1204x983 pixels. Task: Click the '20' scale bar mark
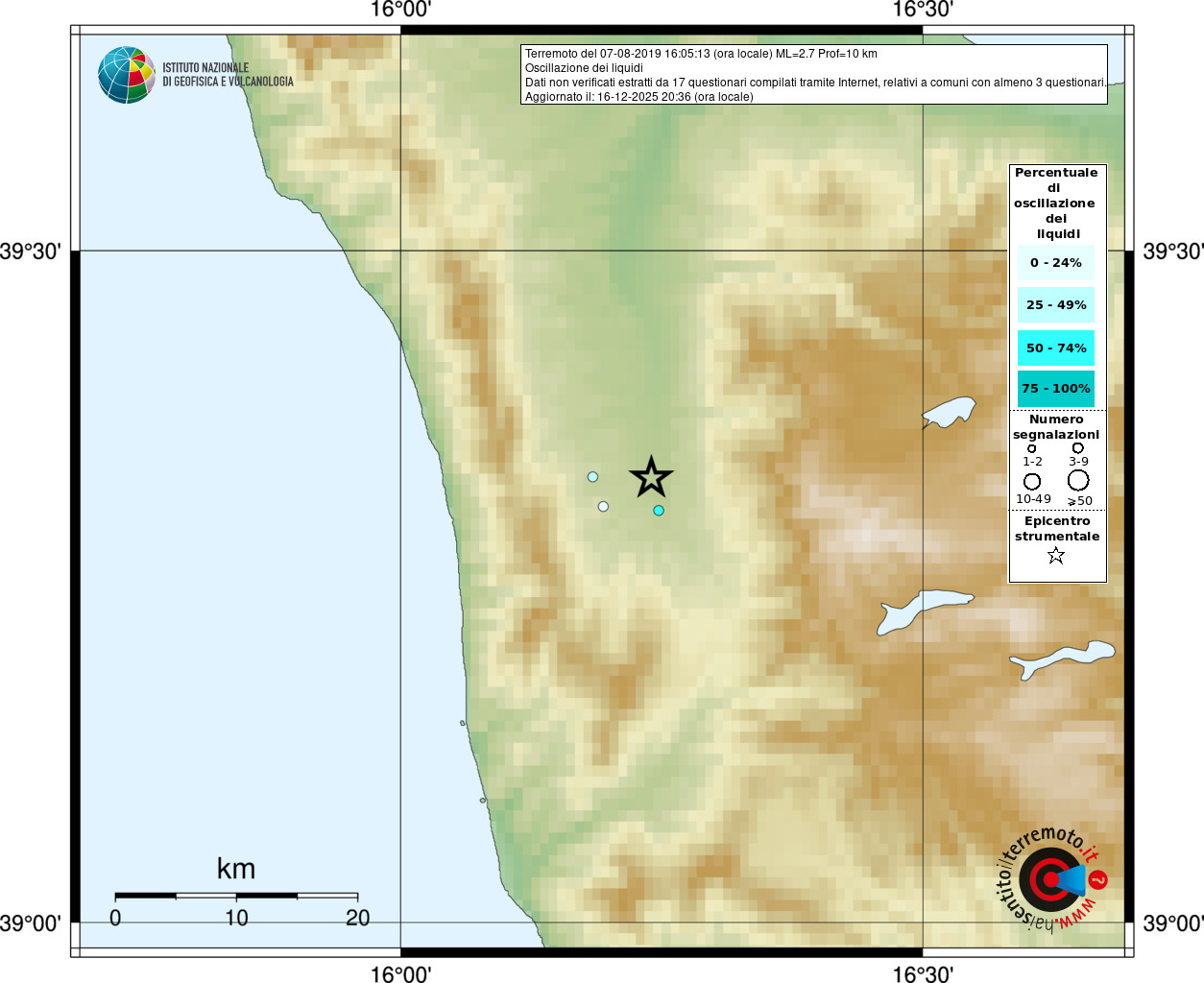[x=357, y=918]
